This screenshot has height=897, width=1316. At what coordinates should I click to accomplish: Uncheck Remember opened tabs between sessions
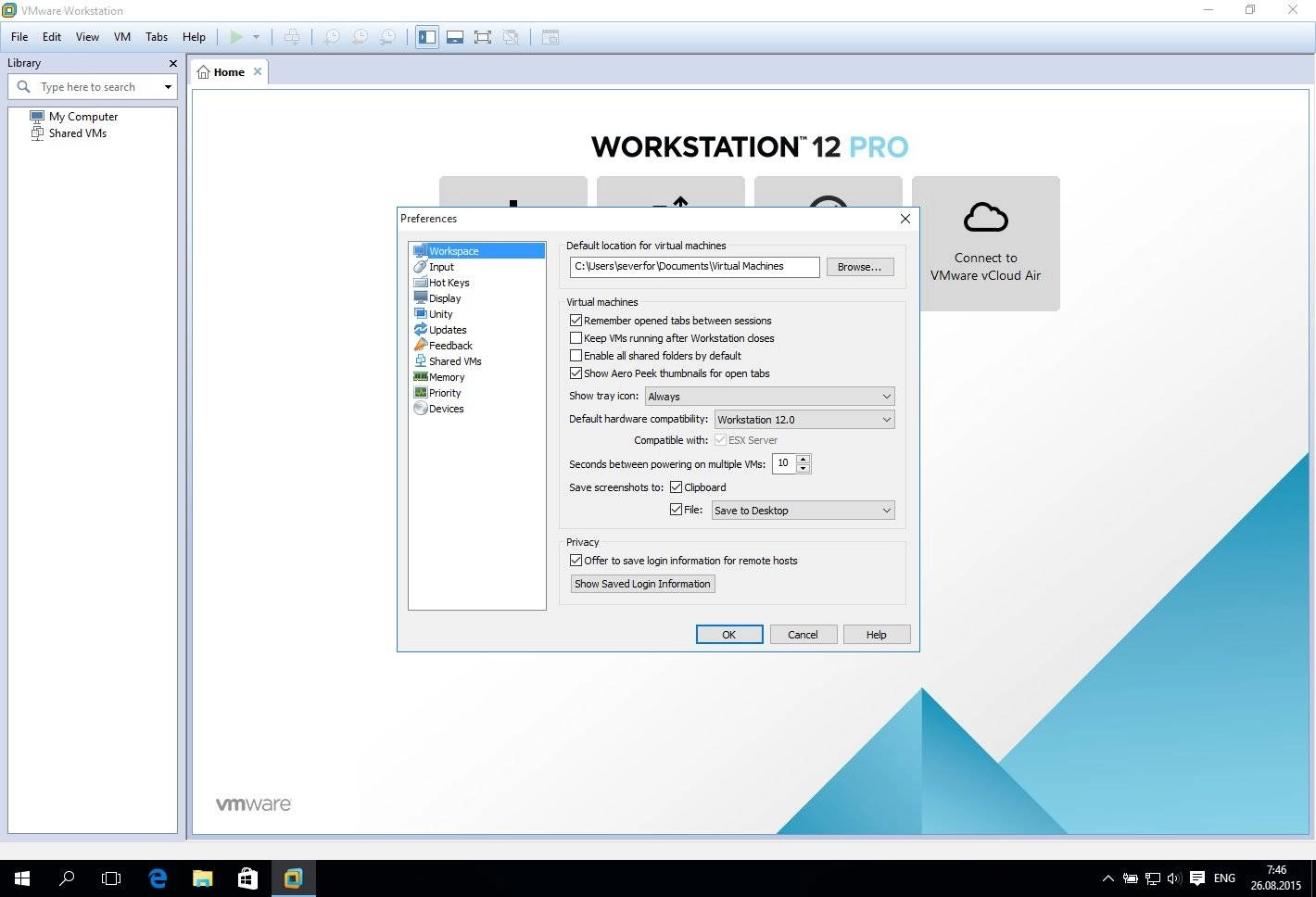(576, 321)
